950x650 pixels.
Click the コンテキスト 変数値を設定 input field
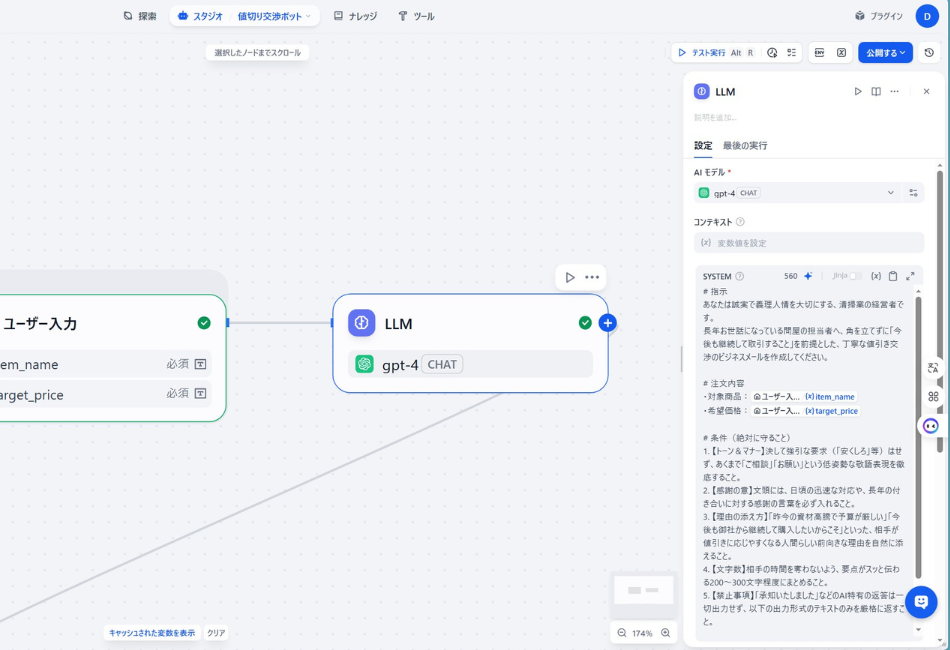coord(809,243)
